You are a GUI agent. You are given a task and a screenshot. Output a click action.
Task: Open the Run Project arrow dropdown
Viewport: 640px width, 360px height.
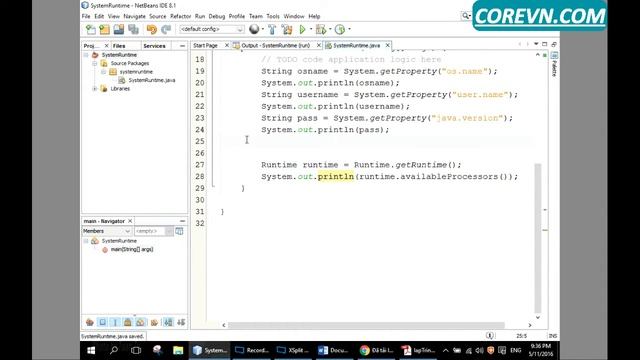[311, 29]
